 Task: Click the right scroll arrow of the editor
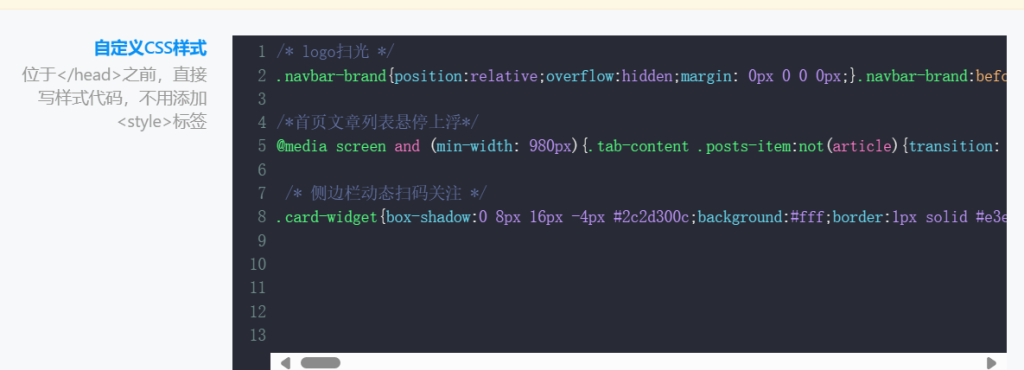pos(991,363)
